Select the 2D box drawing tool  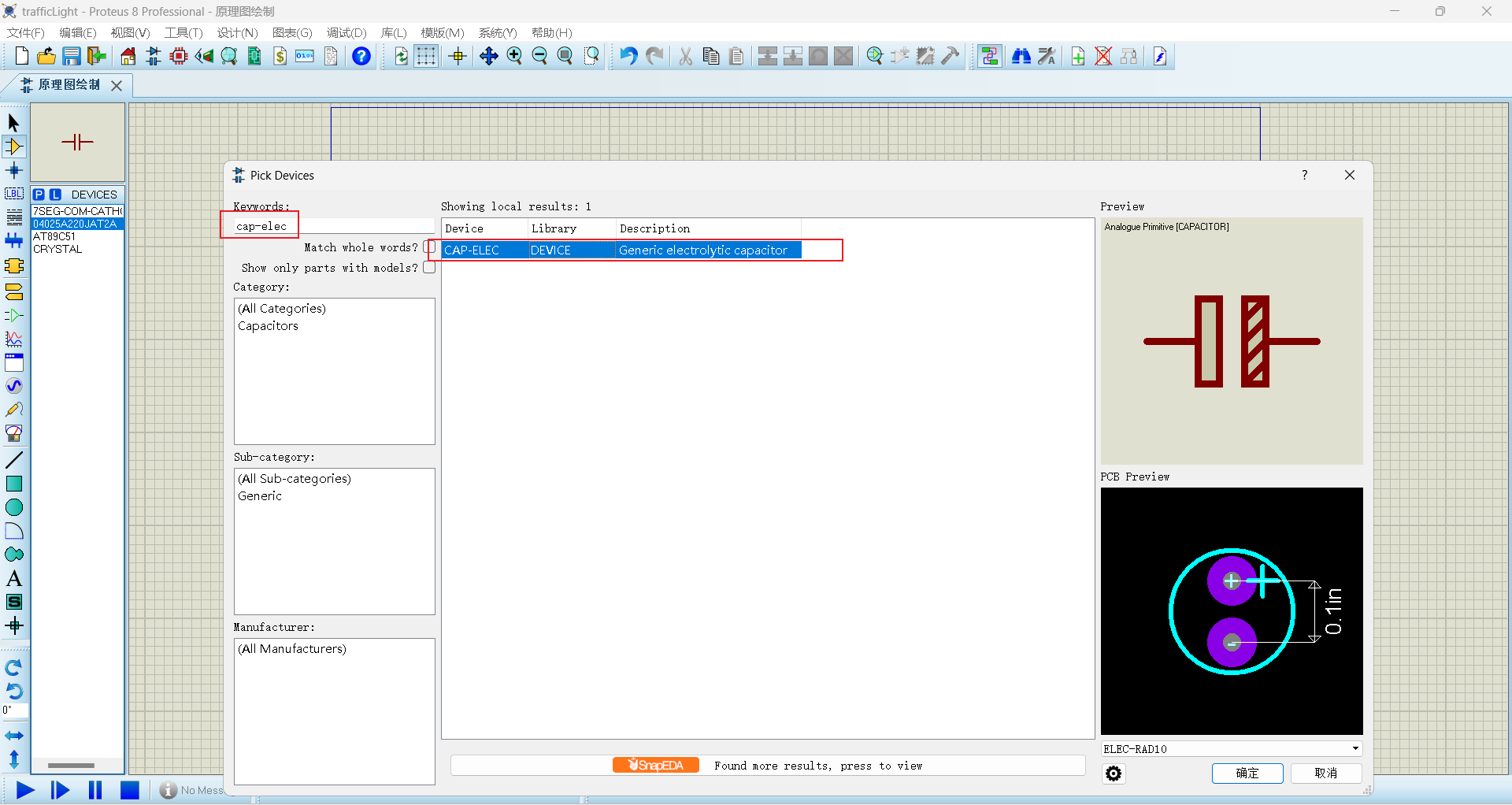tap(13, 484)
